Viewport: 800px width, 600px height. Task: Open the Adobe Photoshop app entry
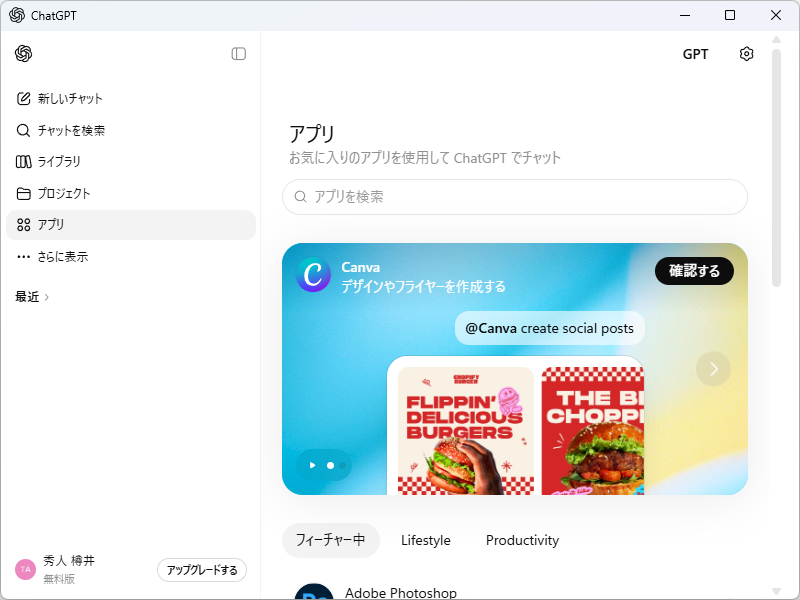[x=515, y=592]
